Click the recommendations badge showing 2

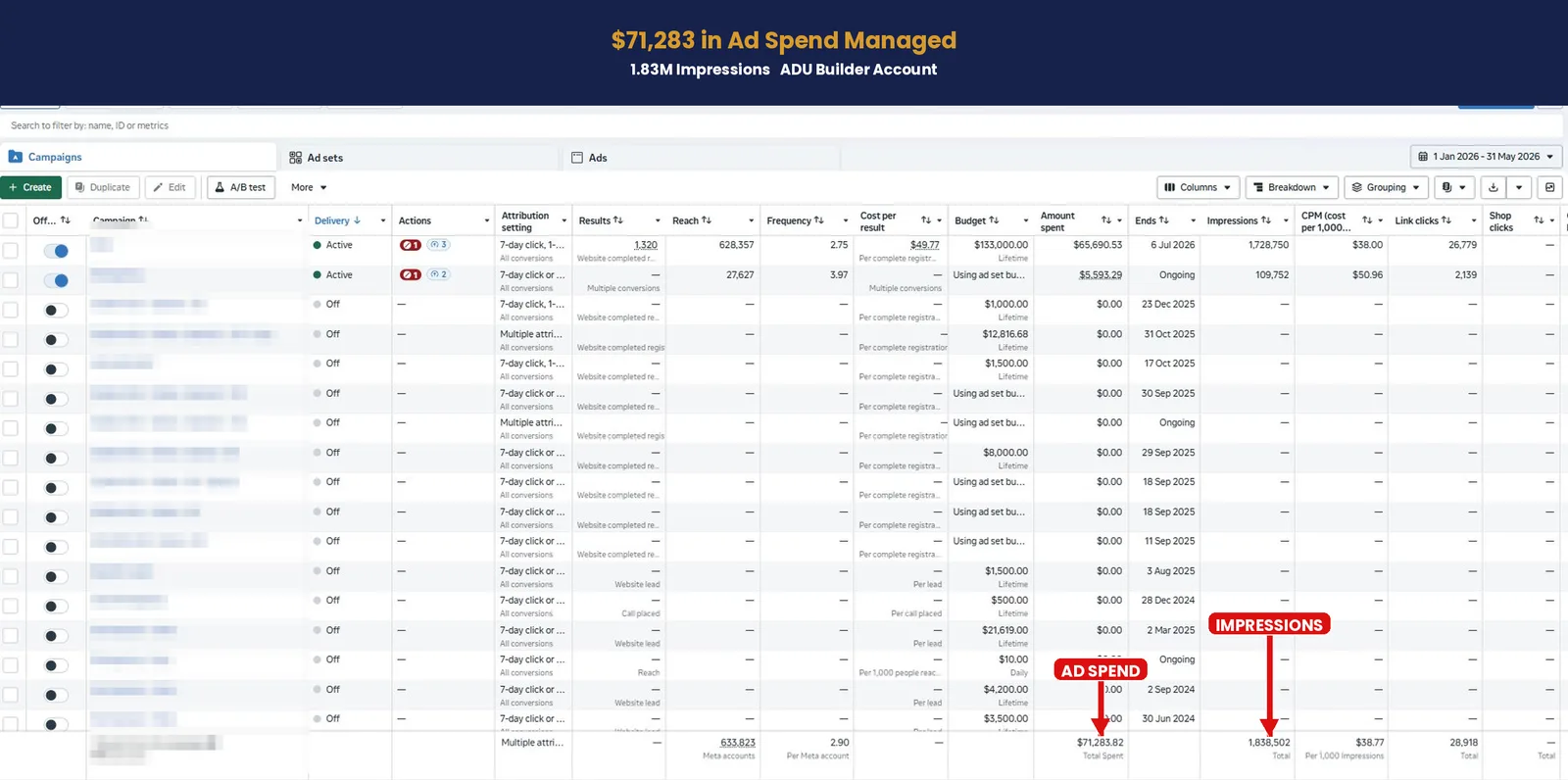tap(438, 274)
